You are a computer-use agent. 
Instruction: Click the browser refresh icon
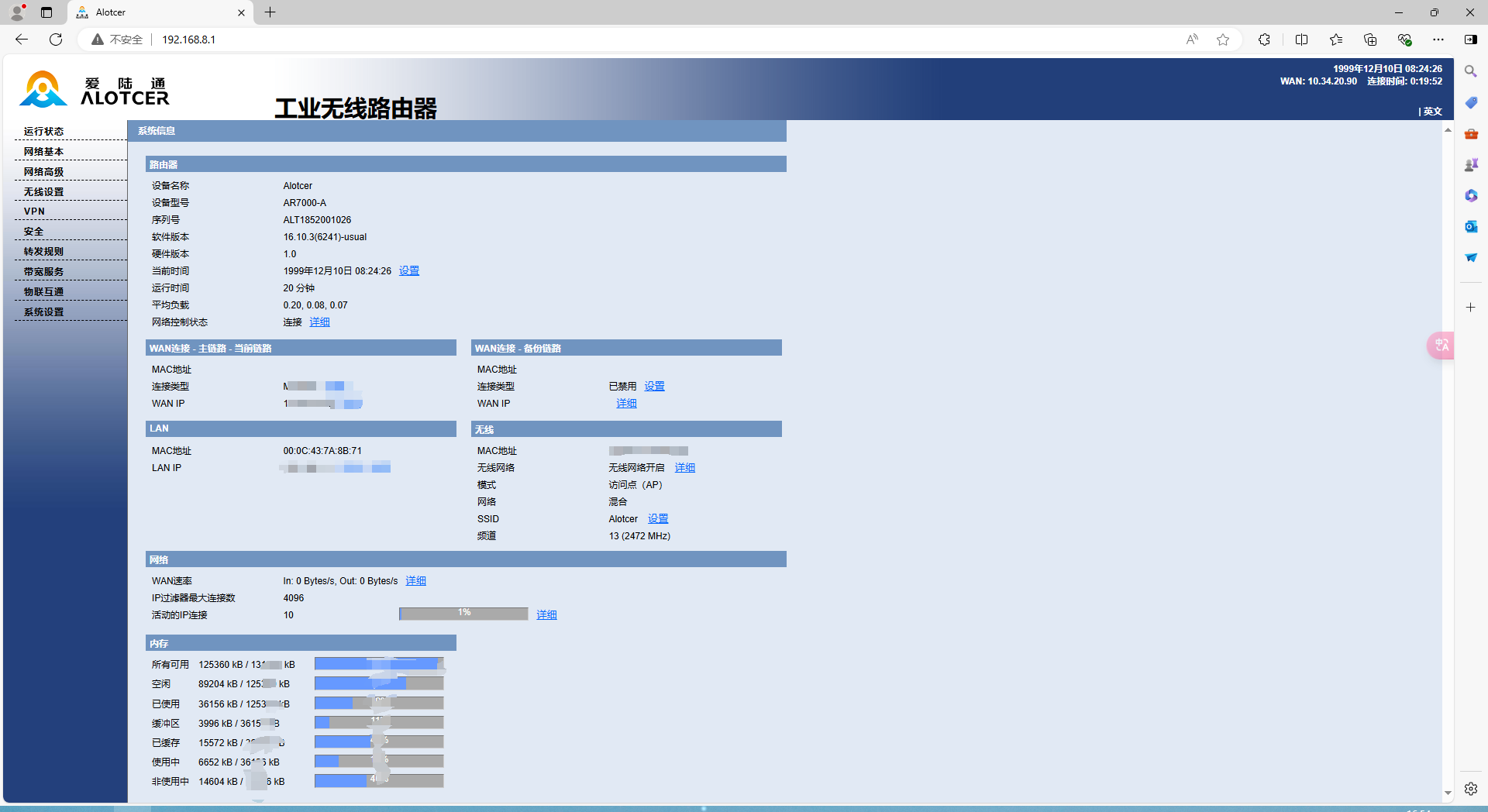(56, 40)
